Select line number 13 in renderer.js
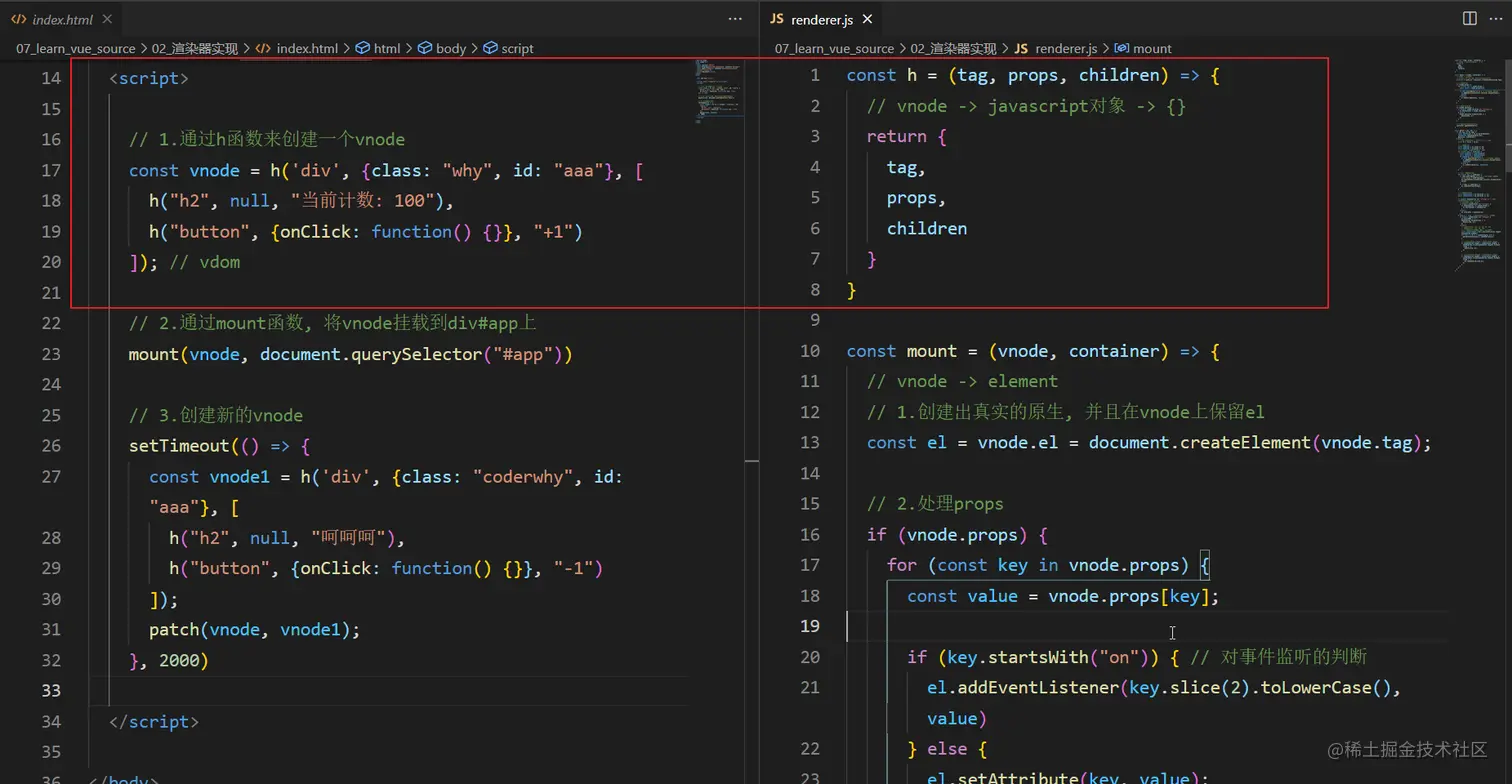 click(x=810, y=443)
